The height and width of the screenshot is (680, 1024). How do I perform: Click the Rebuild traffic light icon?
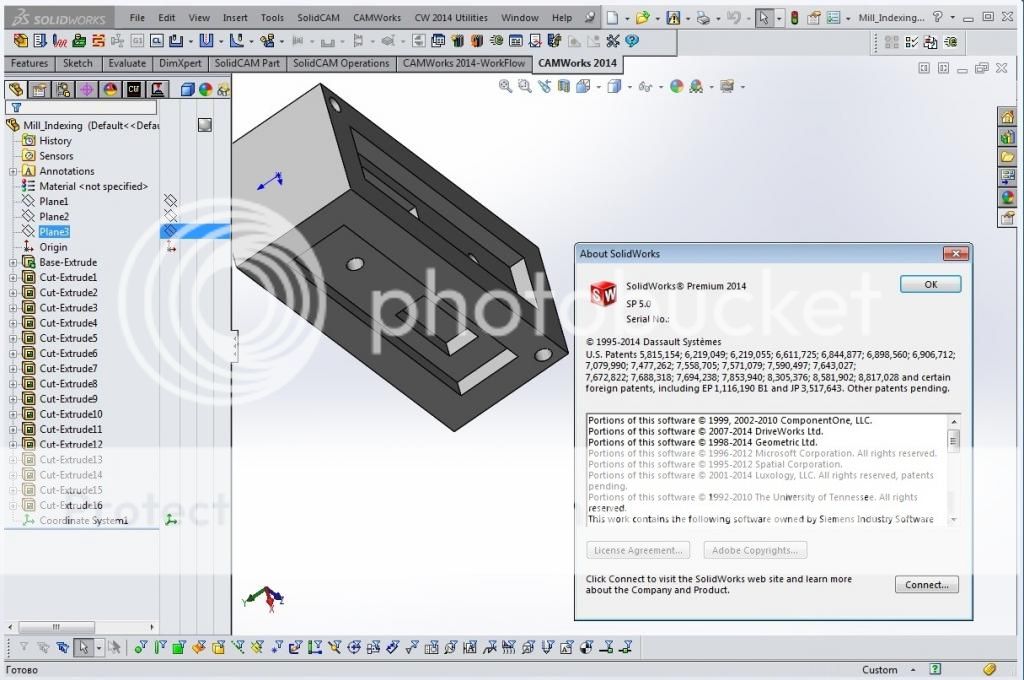(794, 18)
